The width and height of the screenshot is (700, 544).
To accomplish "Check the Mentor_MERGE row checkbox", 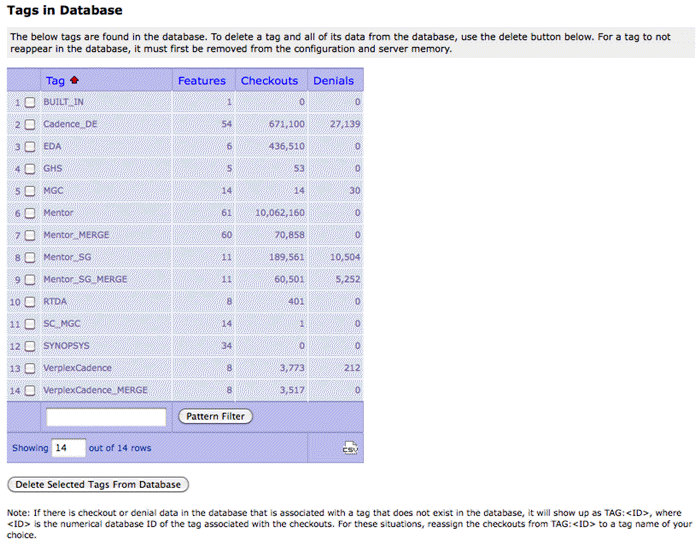I will (x=30, y=235).
